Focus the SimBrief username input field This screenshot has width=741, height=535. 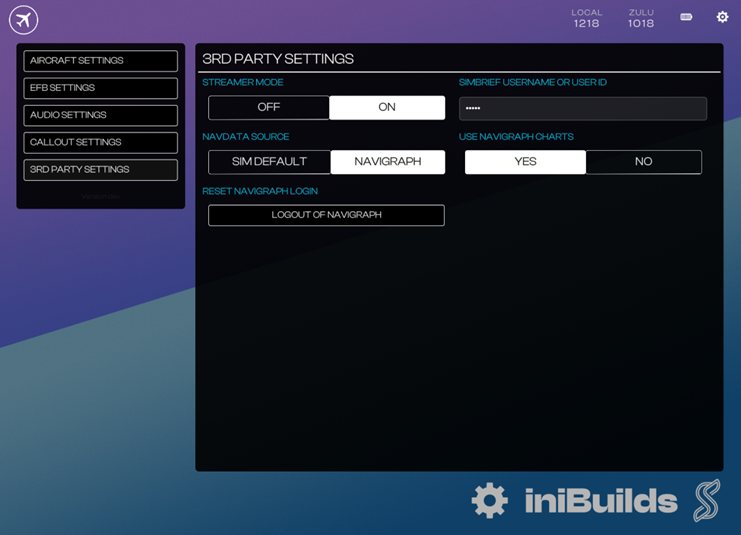pos(583,108)
